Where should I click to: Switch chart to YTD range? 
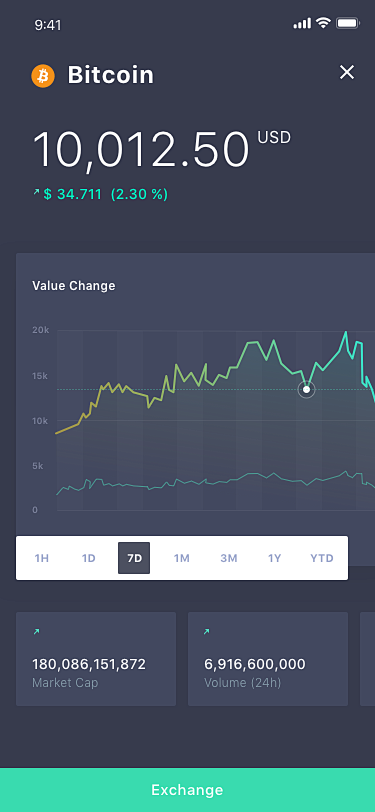click(322, 558)
